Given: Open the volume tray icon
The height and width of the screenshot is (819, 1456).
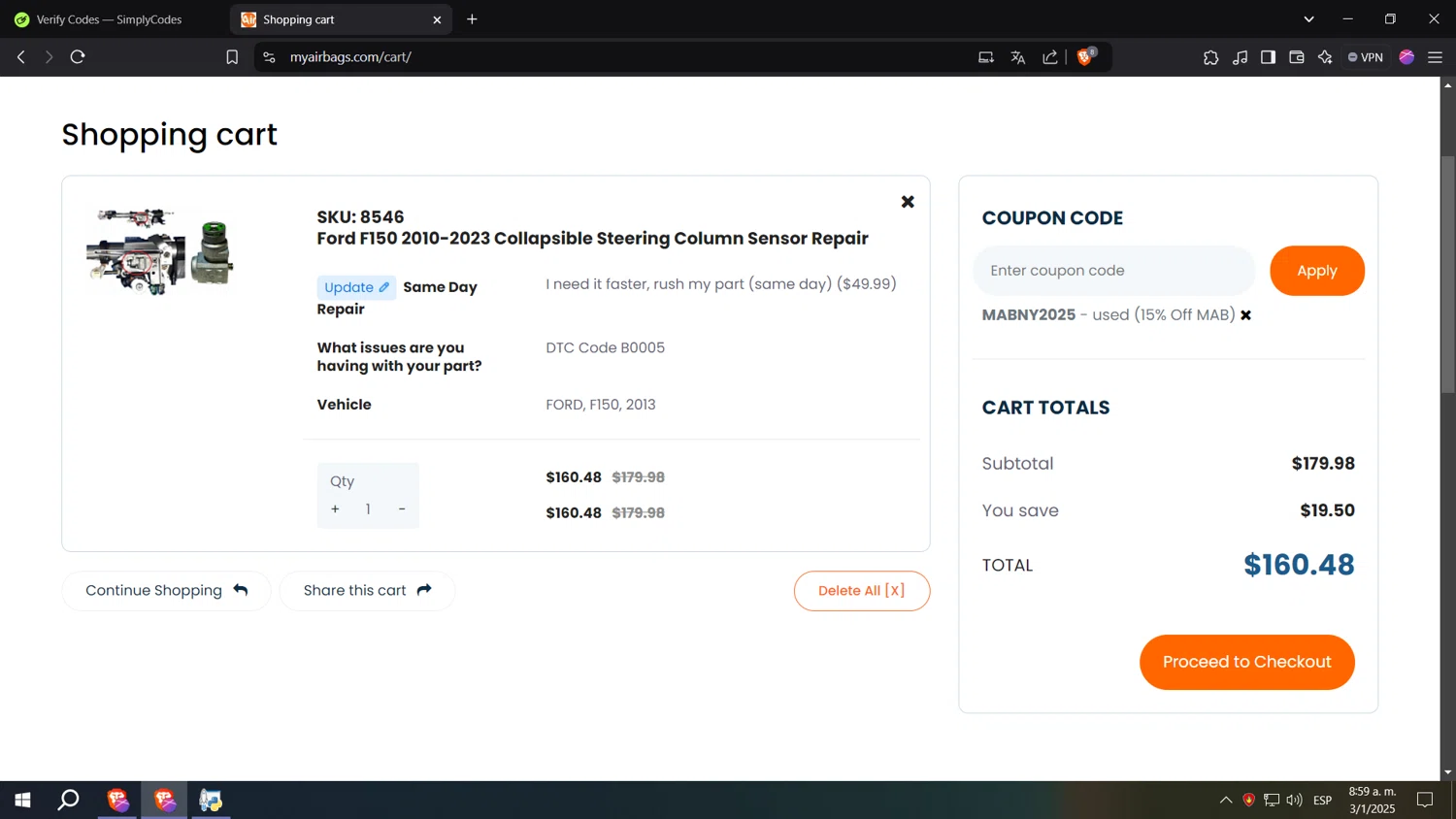Looking at the screenshot, I should click(x=1295, y=801).
